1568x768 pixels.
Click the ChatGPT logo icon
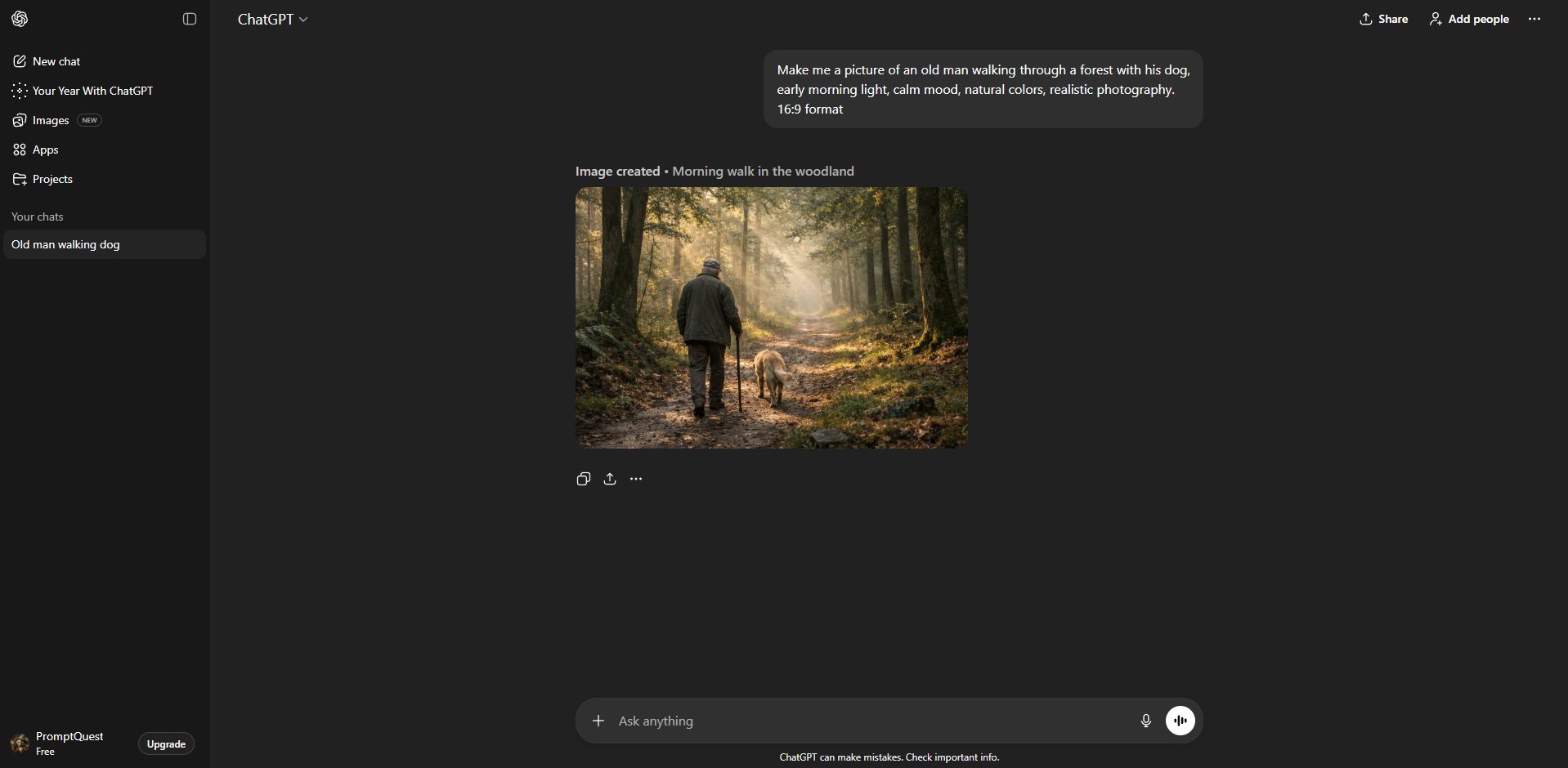20,19
